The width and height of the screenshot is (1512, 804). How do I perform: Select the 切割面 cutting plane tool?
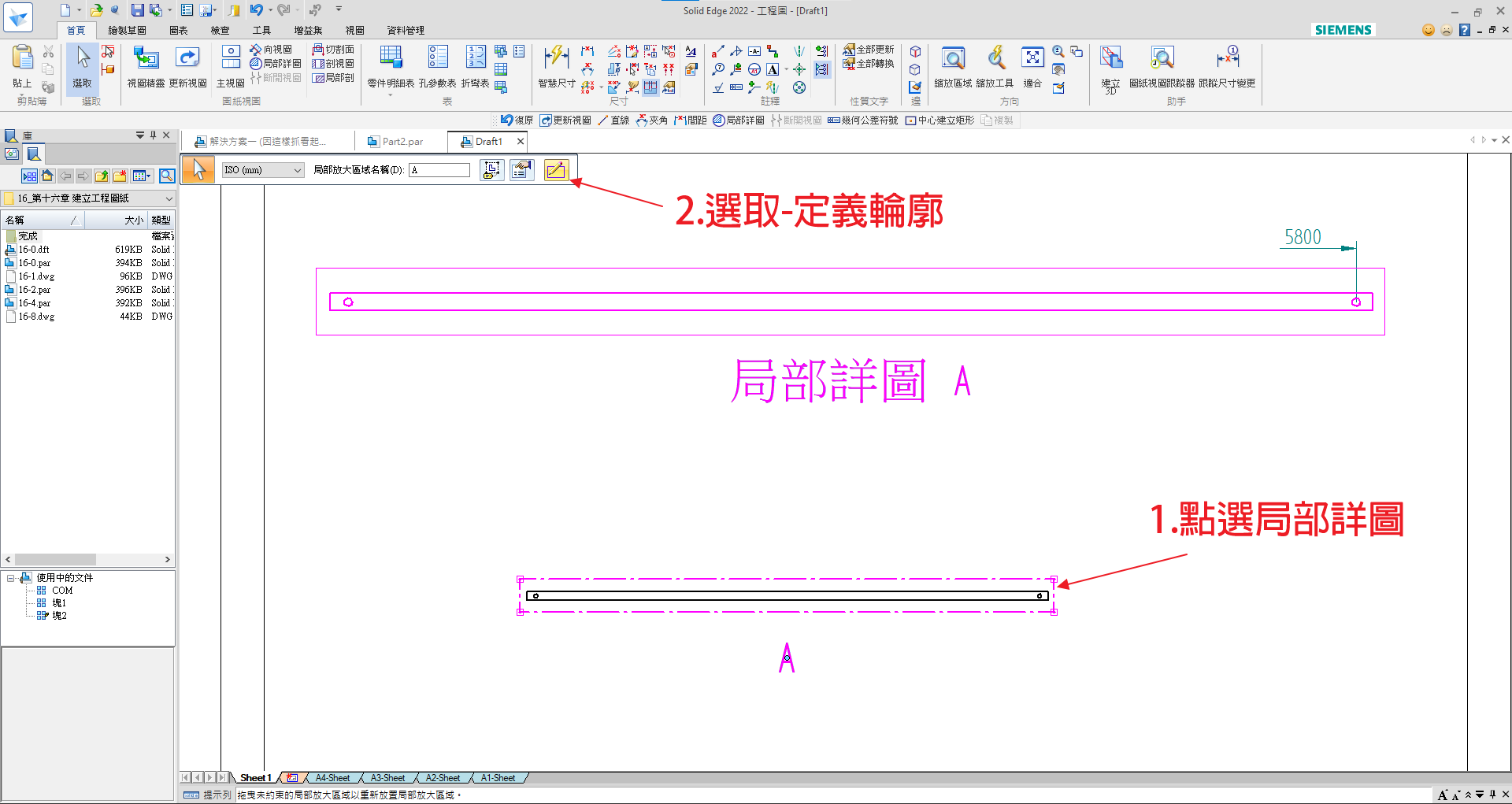tap(333, 50)
